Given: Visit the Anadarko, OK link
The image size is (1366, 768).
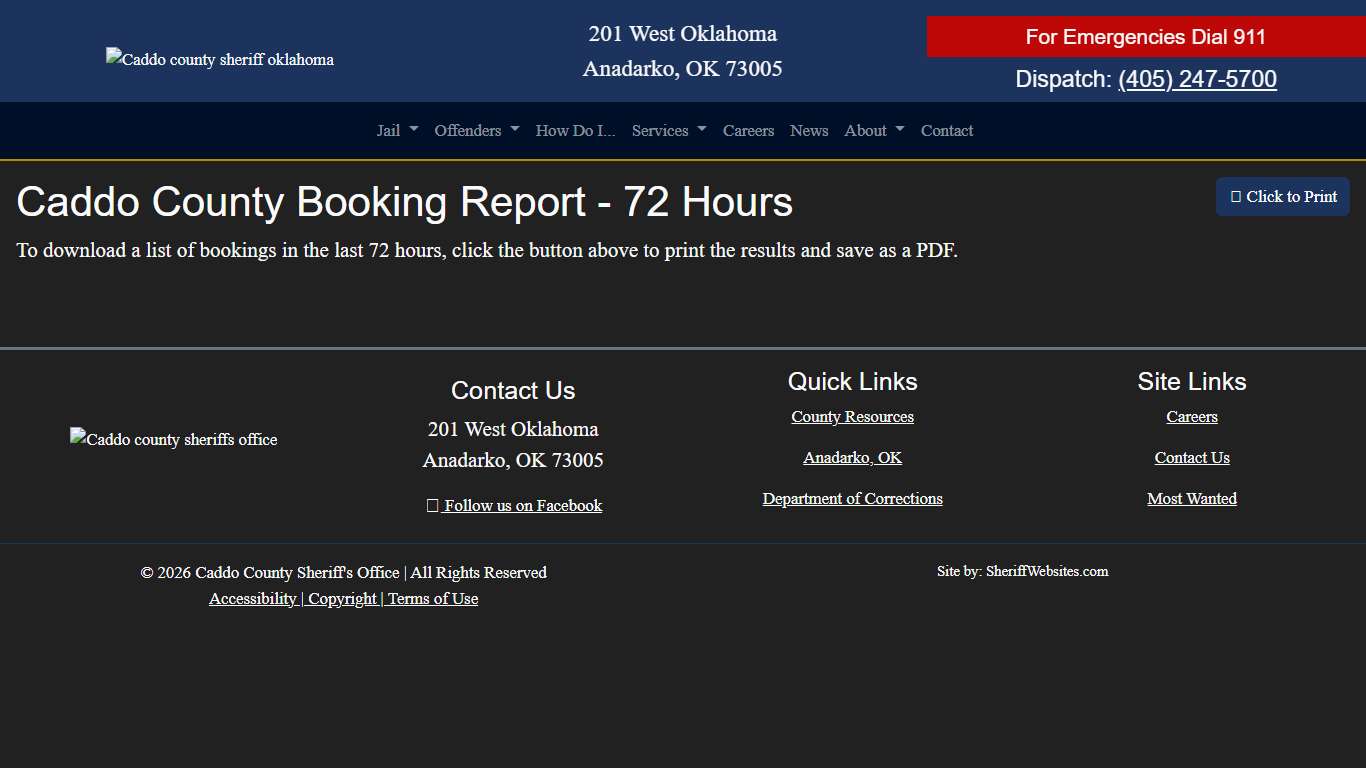Looking at the screenshot, I should click(852, 457).
